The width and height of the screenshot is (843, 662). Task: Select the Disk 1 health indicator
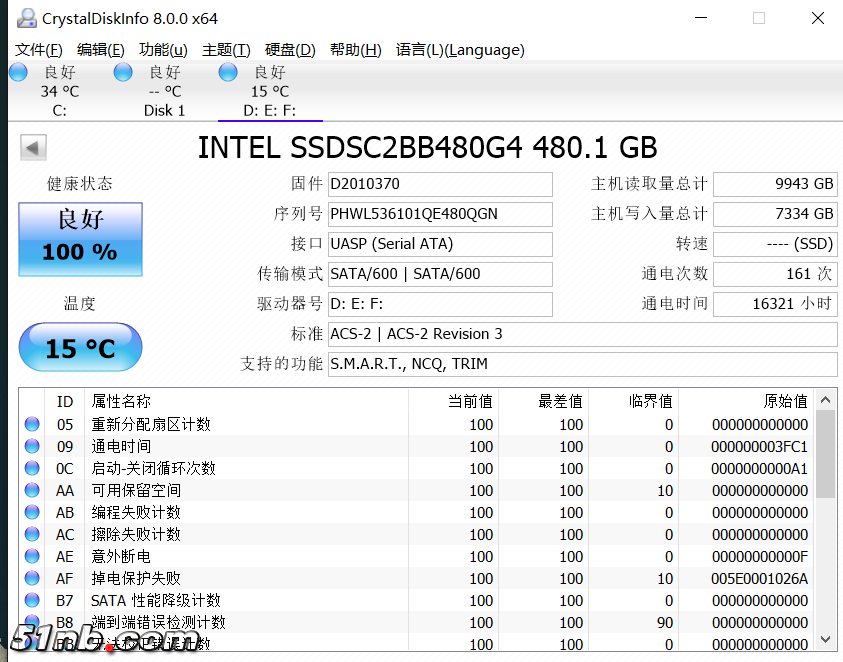pos(122,71)
